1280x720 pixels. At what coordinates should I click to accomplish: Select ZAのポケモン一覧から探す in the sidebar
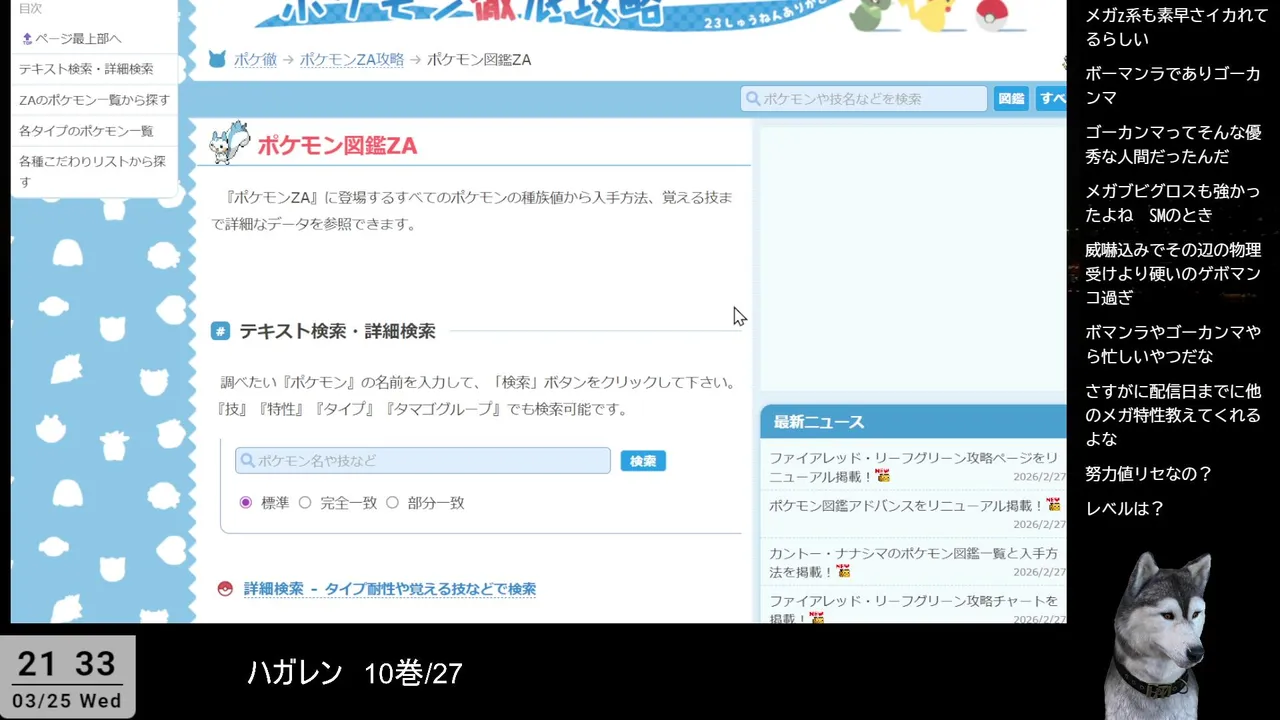(94, 100)
